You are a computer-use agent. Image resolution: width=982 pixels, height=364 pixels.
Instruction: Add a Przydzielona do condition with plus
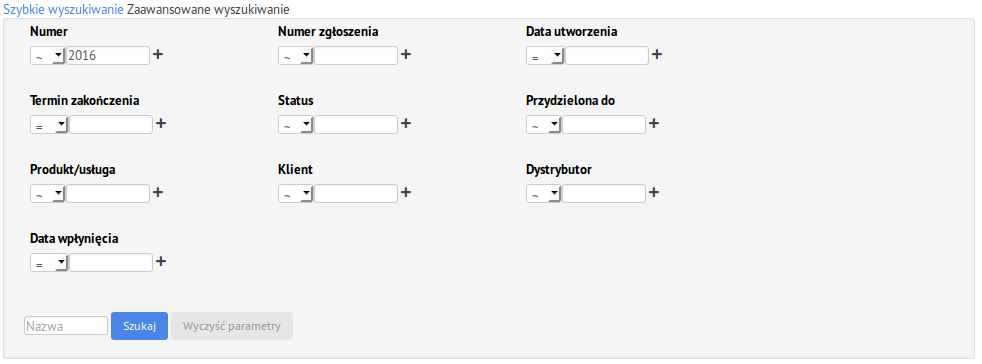coord(654,123)
